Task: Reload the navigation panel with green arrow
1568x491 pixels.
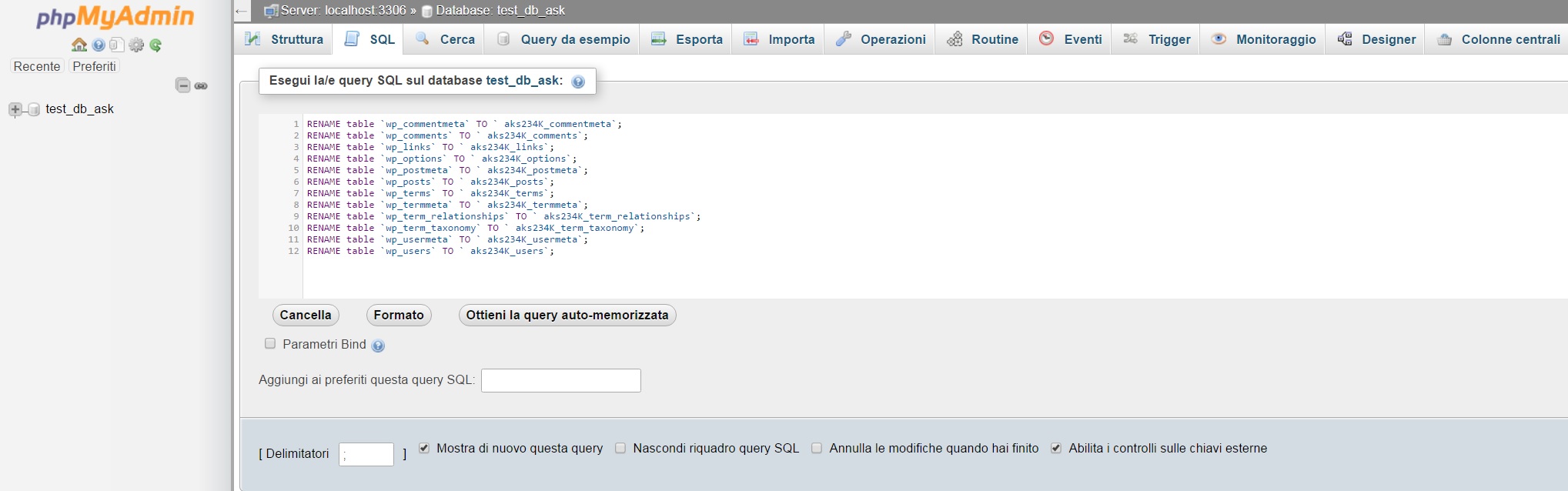Action: [155, 45]
